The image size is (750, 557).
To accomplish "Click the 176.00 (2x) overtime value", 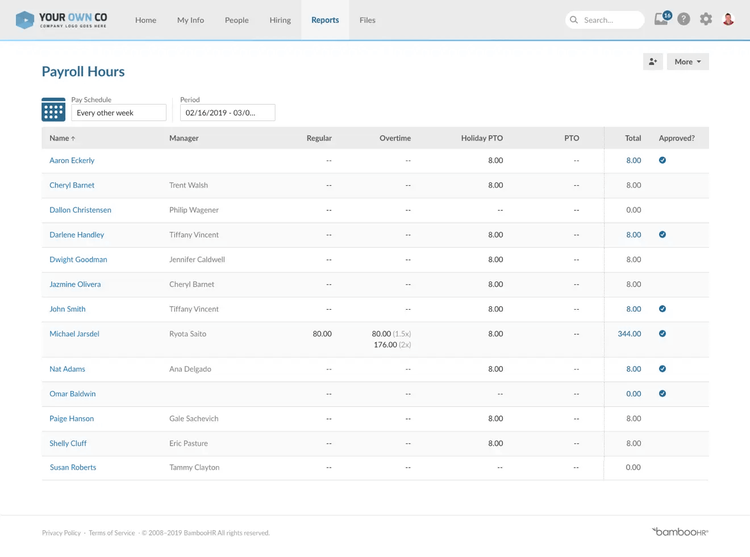I will [392, 345].
